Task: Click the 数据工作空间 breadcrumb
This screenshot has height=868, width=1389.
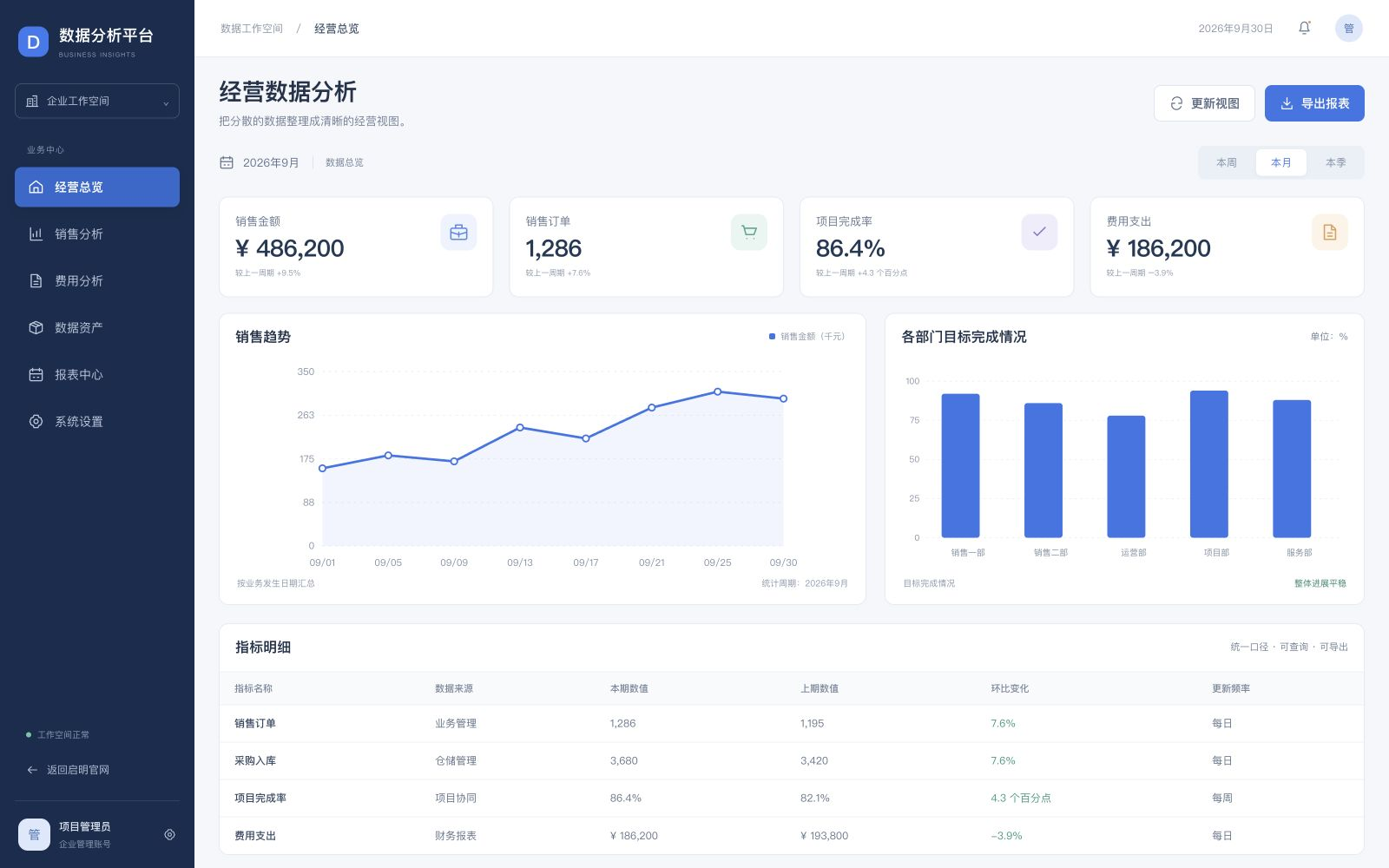Action: click(x=252, y=29)
